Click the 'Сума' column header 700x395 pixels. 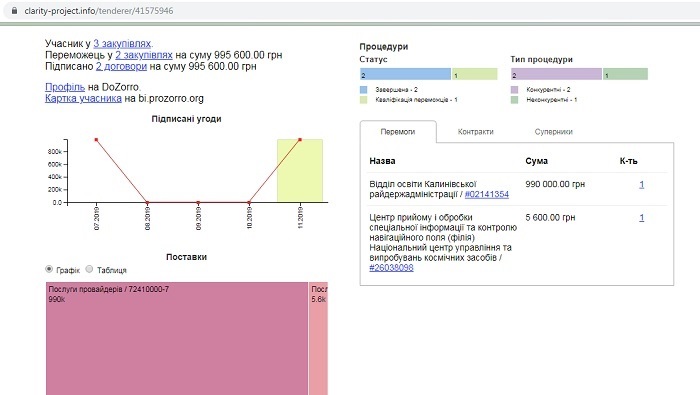(x=537, y=161)
